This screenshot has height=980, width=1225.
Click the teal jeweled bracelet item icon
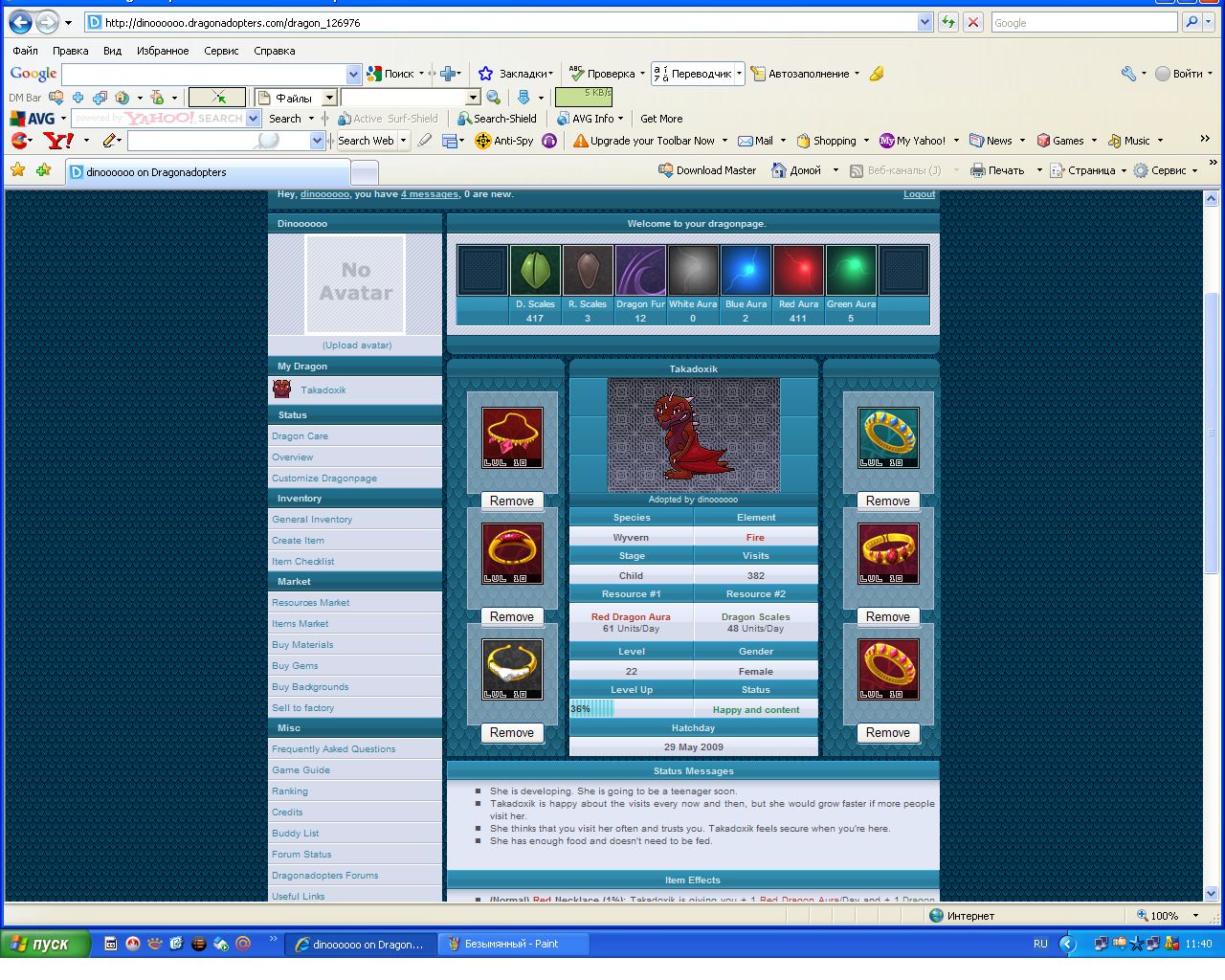(888, 437)
